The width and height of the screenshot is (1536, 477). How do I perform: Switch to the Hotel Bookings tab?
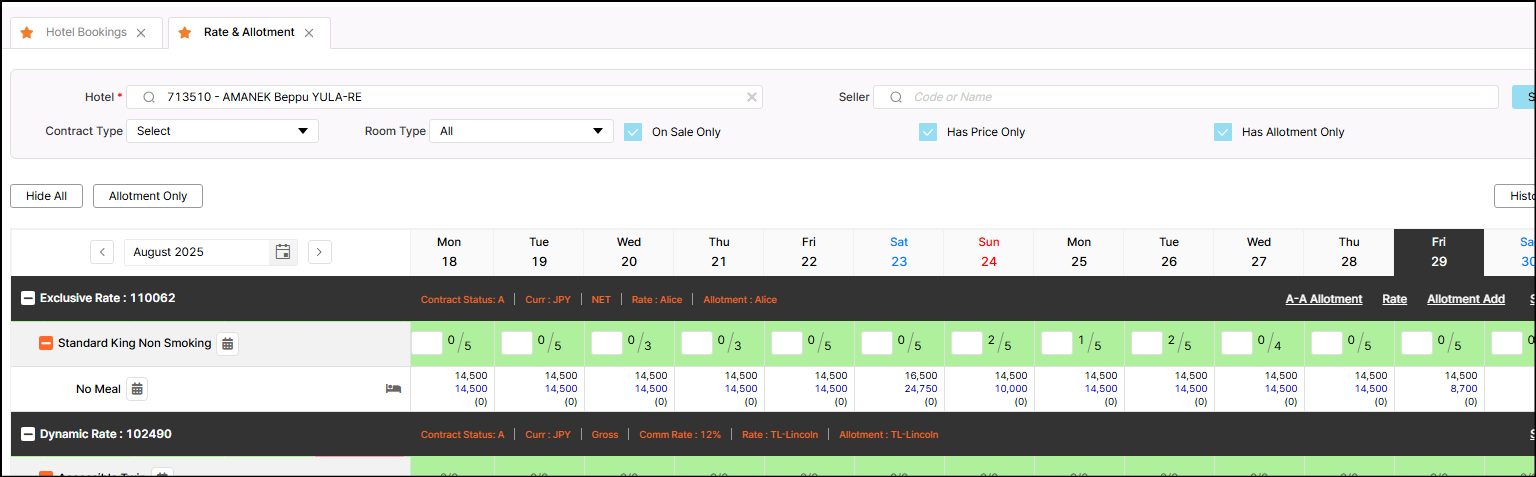pos(86,32)
